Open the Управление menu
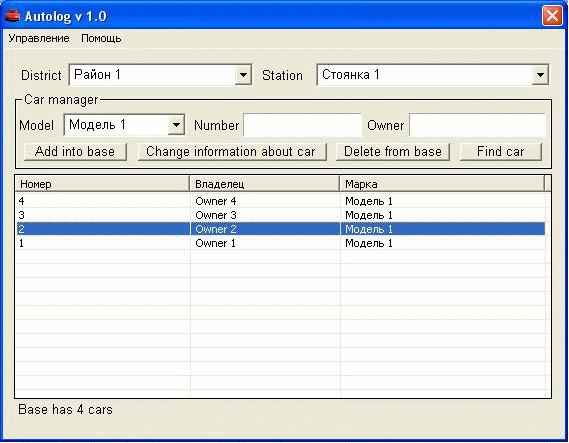Screen dimensions: 569x443 [39, 38]
